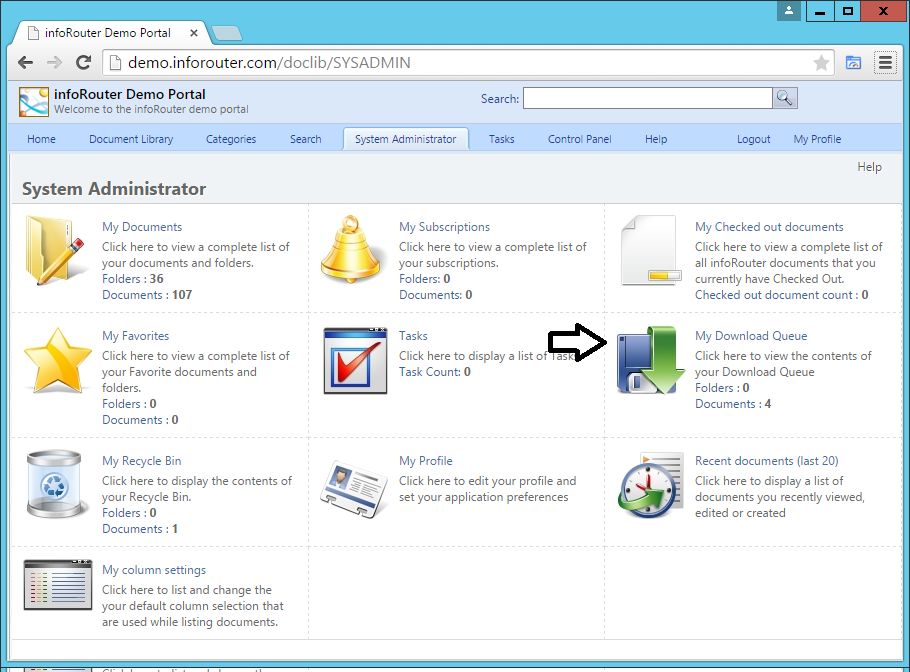Go to the Home tab

[41, 139]
